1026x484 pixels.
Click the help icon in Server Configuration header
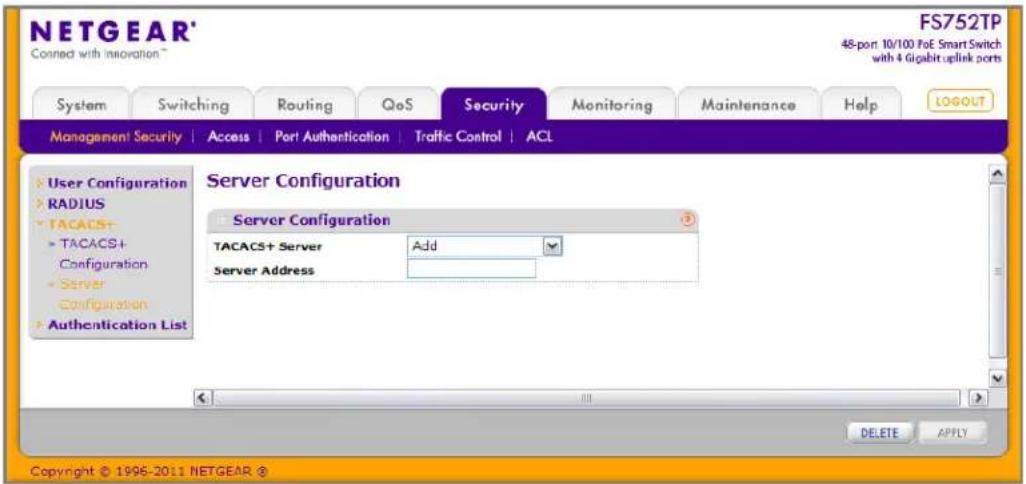coord(687,220)
